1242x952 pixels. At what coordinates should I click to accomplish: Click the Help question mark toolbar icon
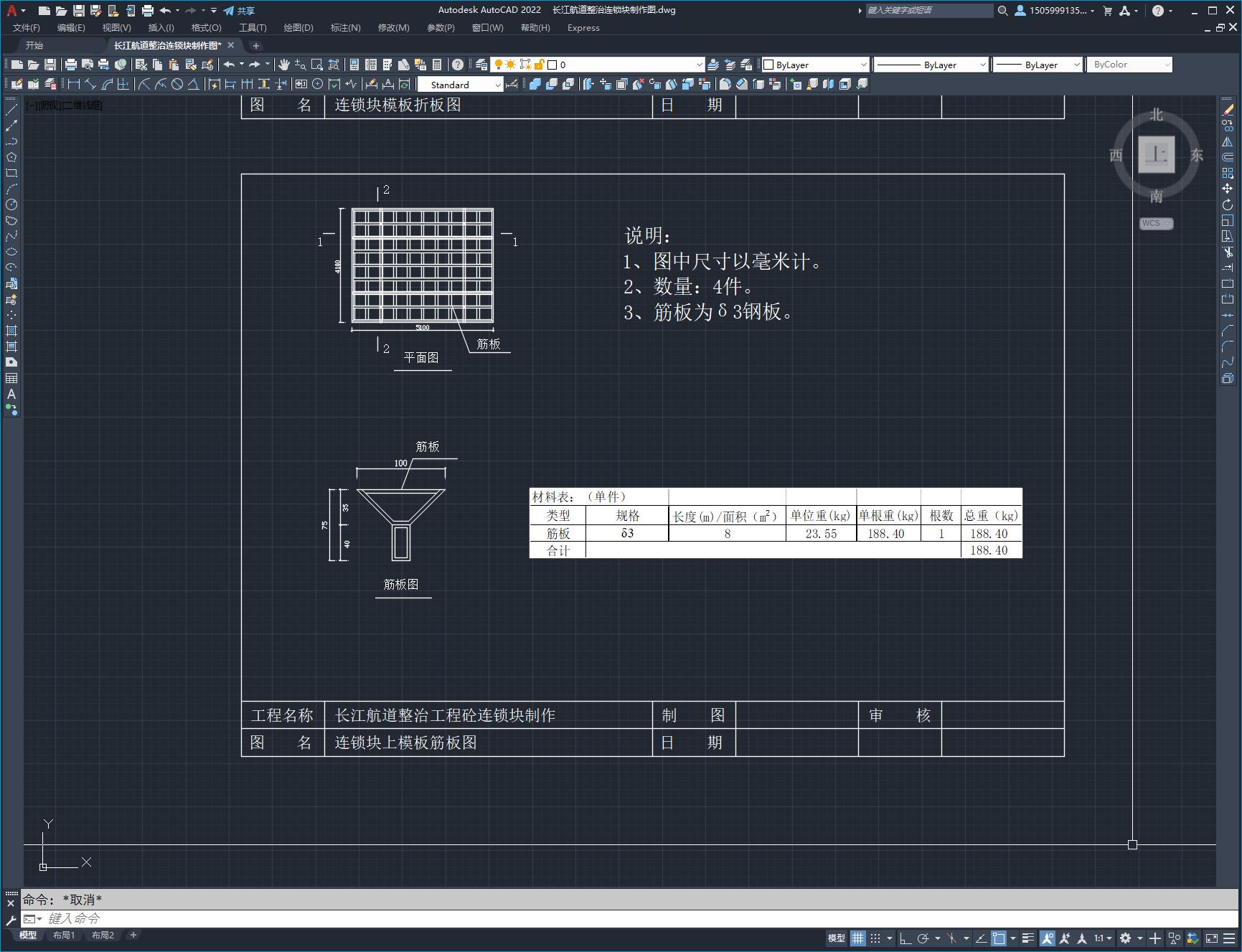click(458, 65)
